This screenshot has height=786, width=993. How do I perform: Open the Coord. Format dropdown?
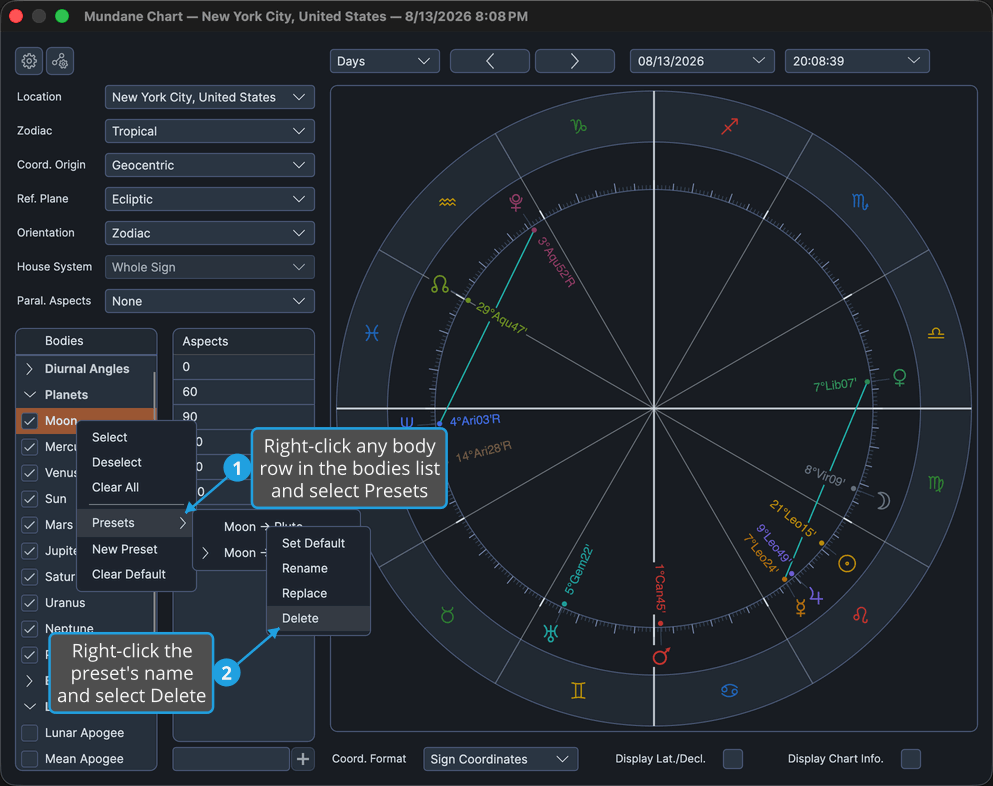500,759
